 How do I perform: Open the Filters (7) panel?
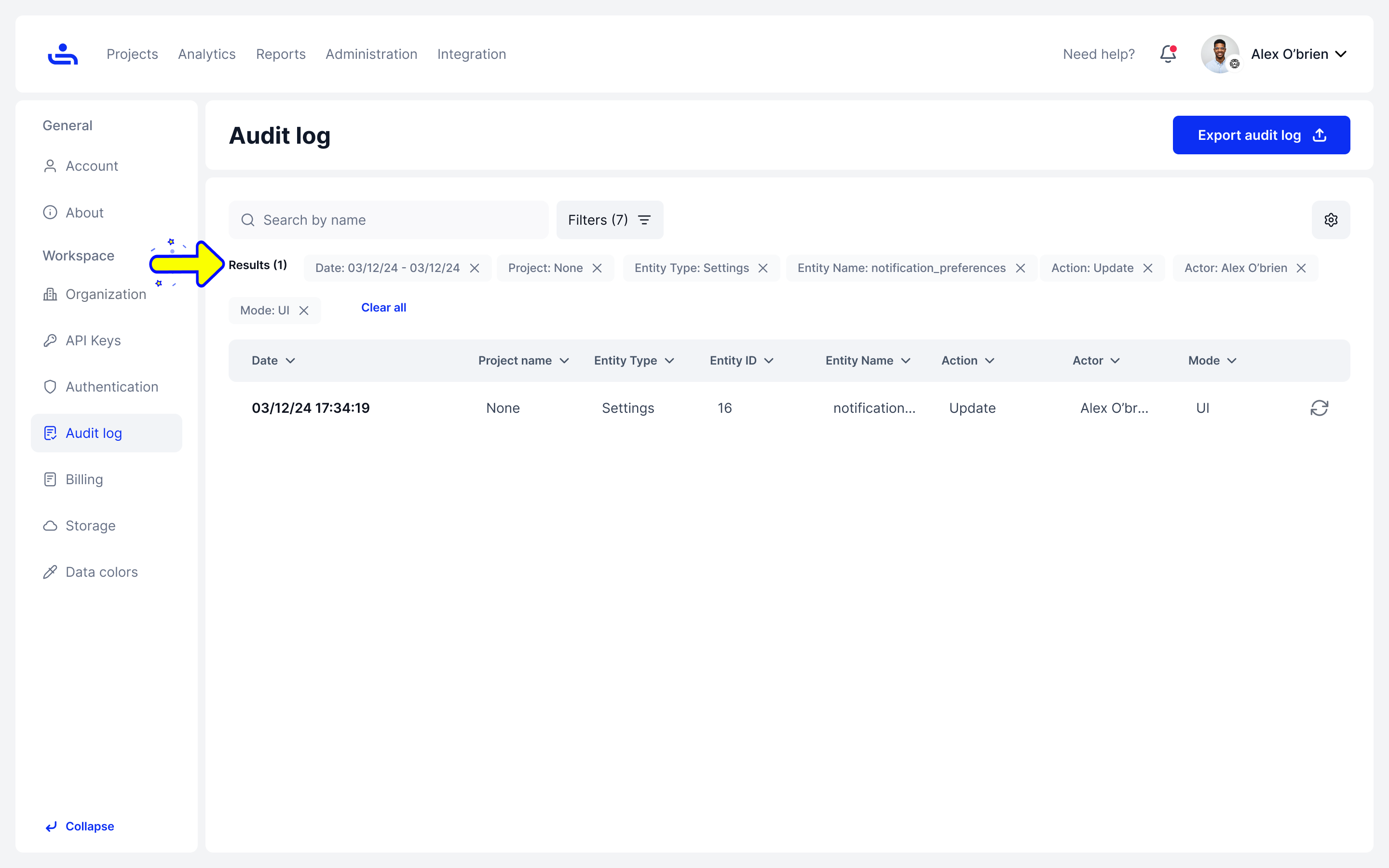point(609,220)
